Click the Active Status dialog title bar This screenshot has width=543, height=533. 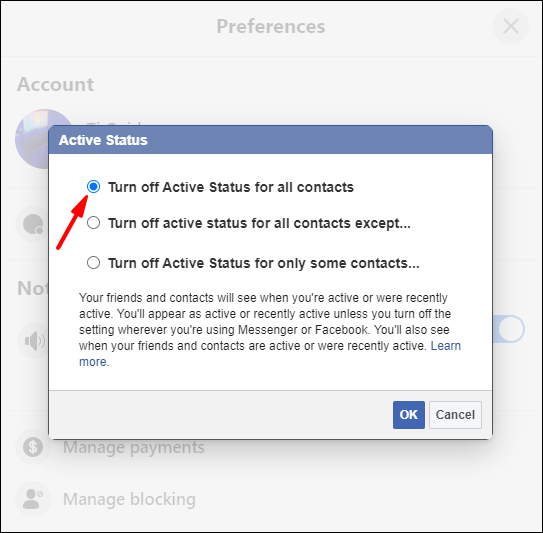point(270,140)
